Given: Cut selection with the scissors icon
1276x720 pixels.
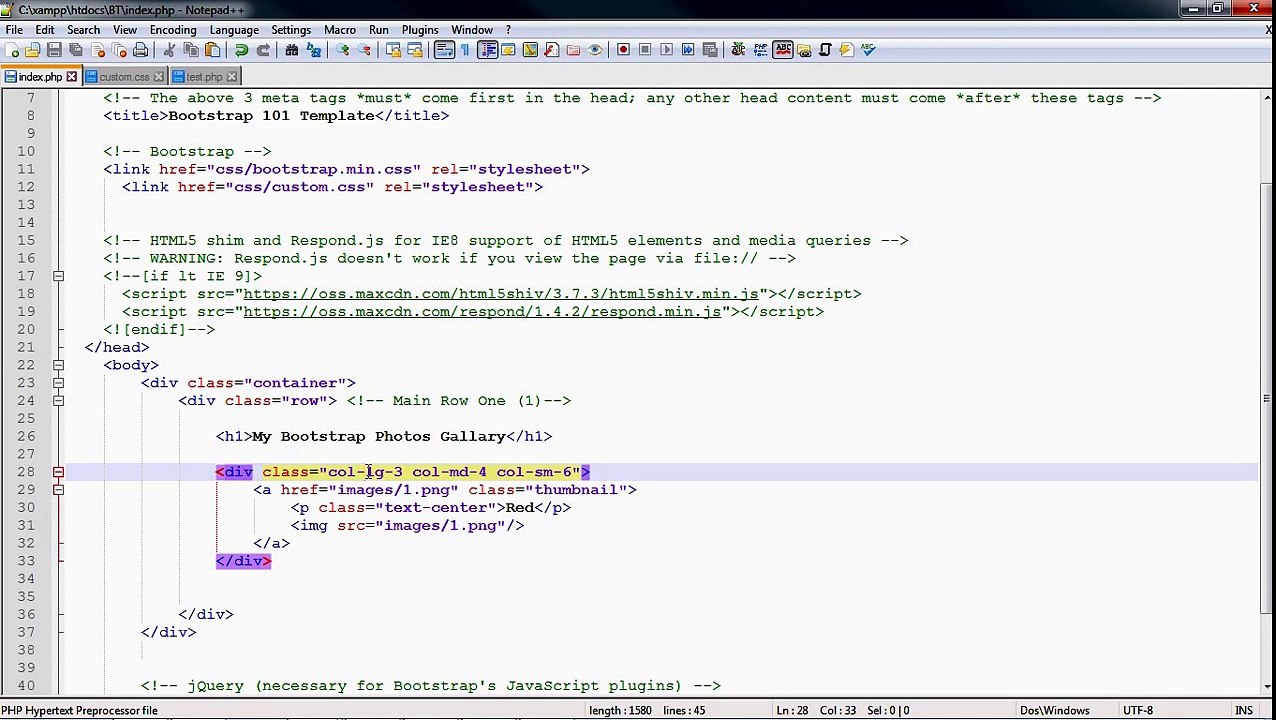Looking at the screenshot, I should coord(169,50).
